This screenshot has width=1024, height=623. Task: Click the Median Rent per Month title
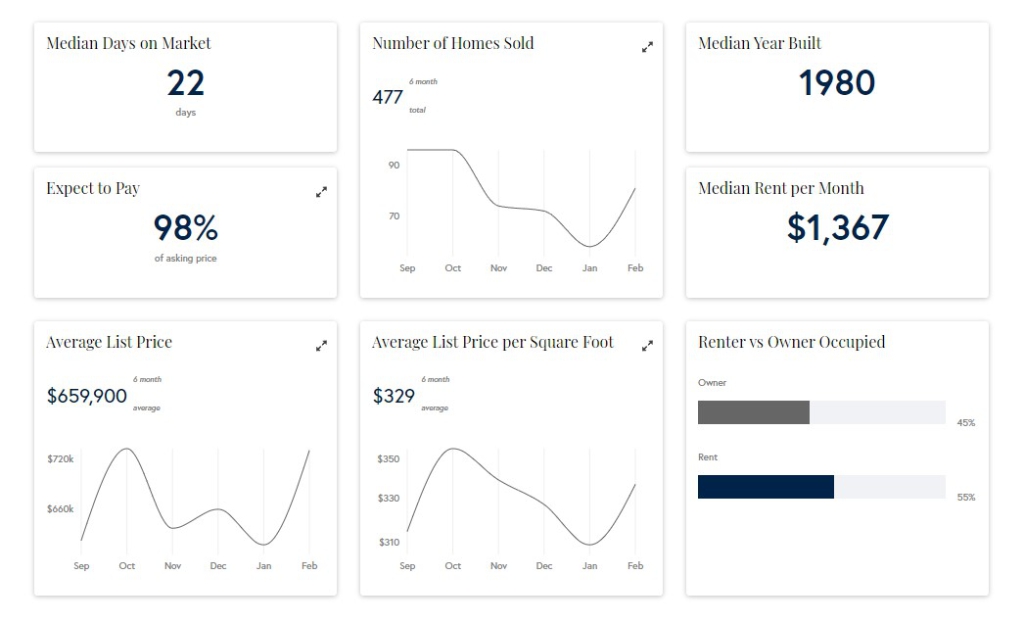(780, 188)
